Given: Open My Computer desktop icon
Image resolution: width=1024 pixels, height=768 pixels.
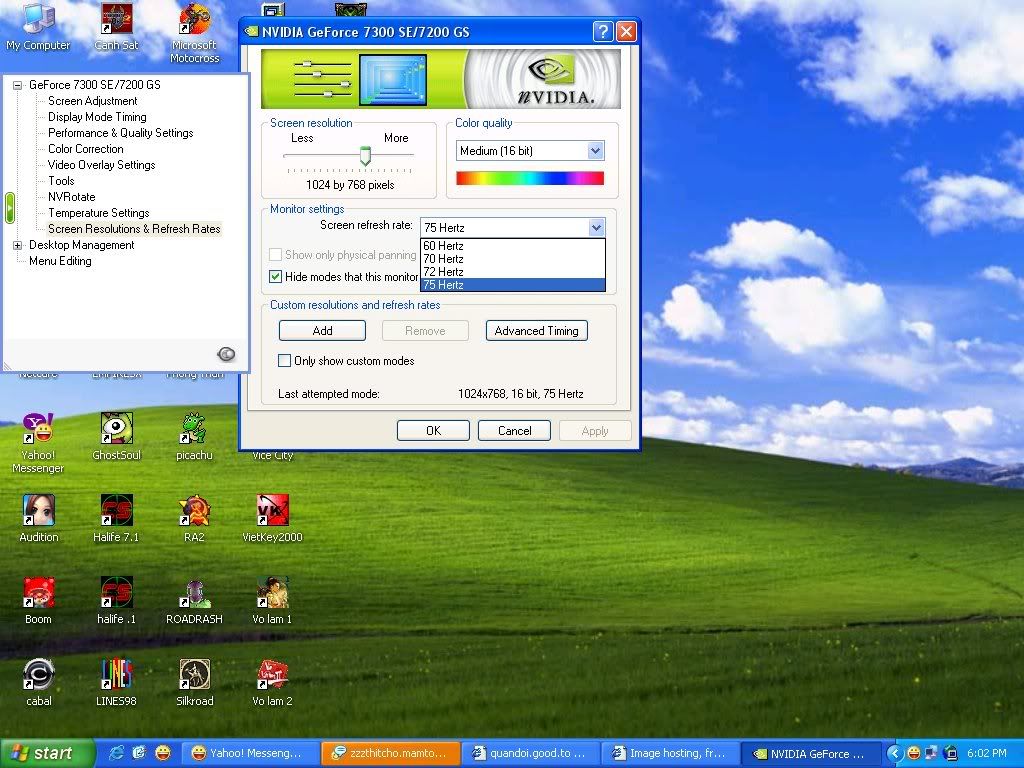Looking at the screenshot, I should pyautogui.click(x=38, y=26).
